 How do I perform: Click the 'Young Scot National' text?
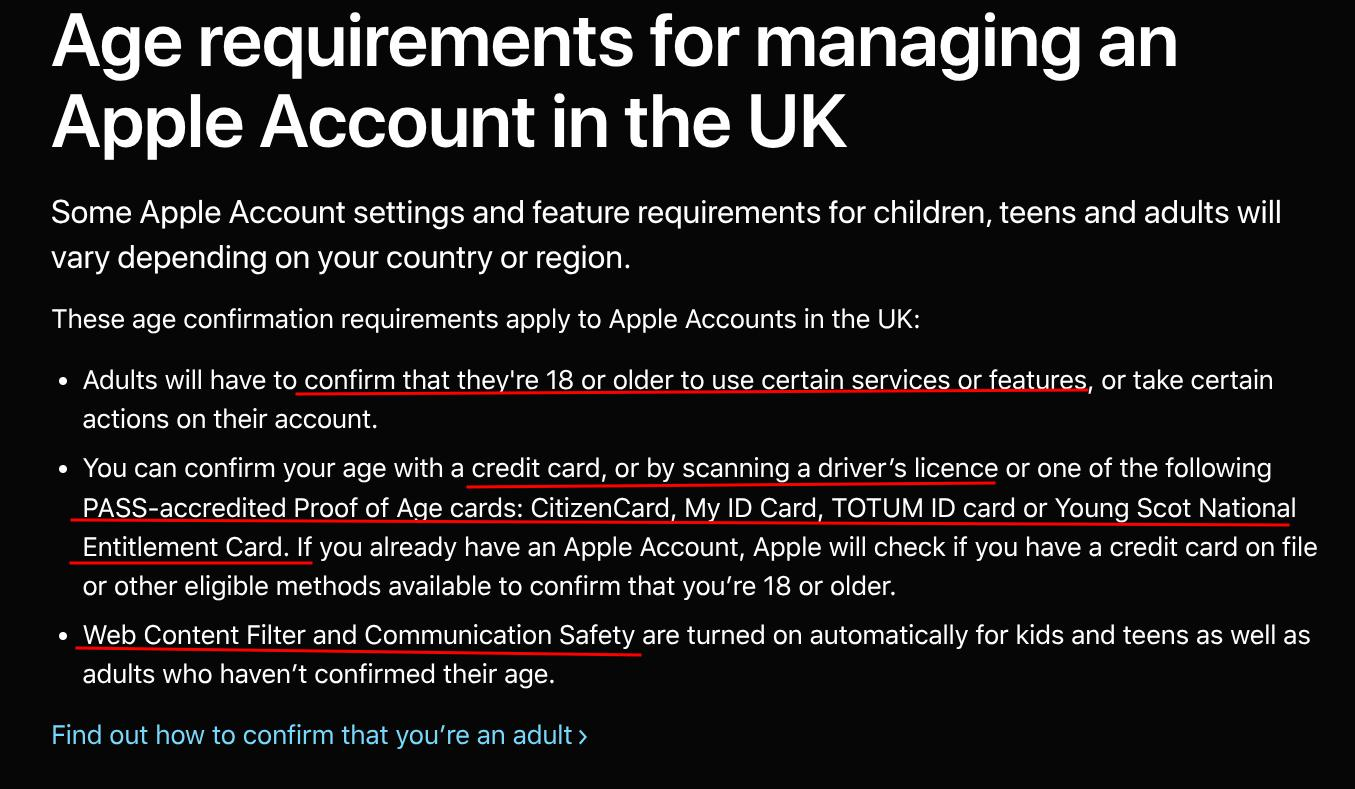[x=1175, y=508]
